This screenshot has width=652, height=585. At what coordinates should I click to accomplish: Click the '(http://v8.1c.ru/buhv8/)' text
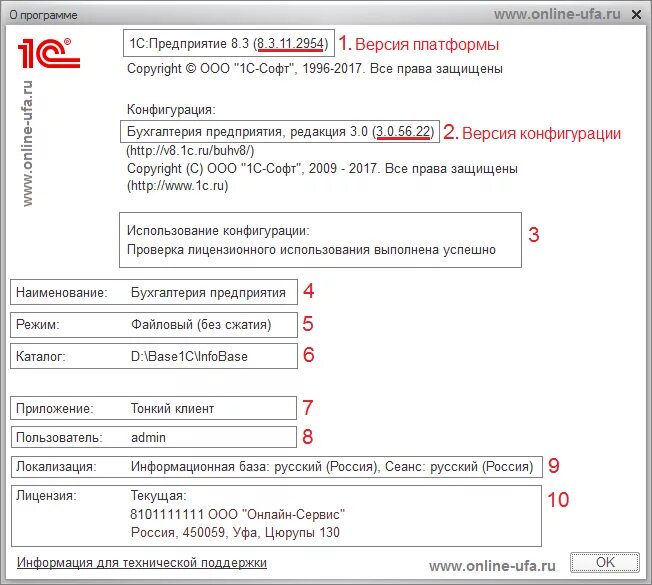click(190, 150)
